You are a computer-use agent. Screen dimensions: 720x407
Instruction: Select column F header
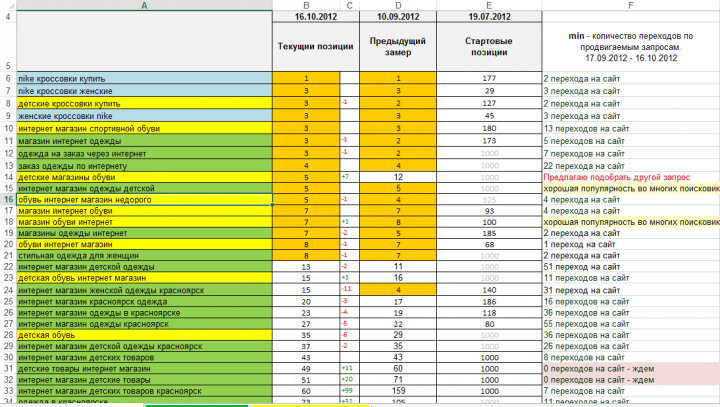[x=630, y=6]
